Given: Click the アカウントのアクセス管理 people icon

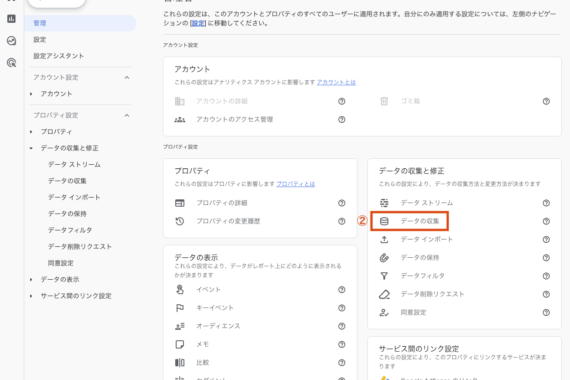Looking at the screenshot, I should (180, 120).
